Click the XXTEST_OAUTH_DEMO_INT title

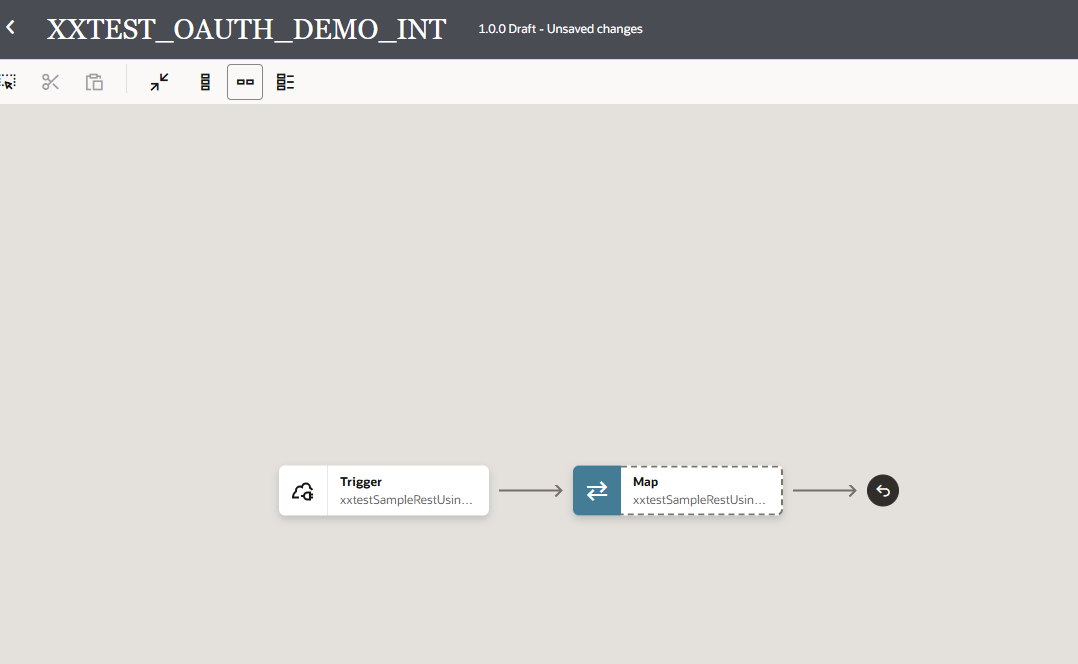coord(246,29)
